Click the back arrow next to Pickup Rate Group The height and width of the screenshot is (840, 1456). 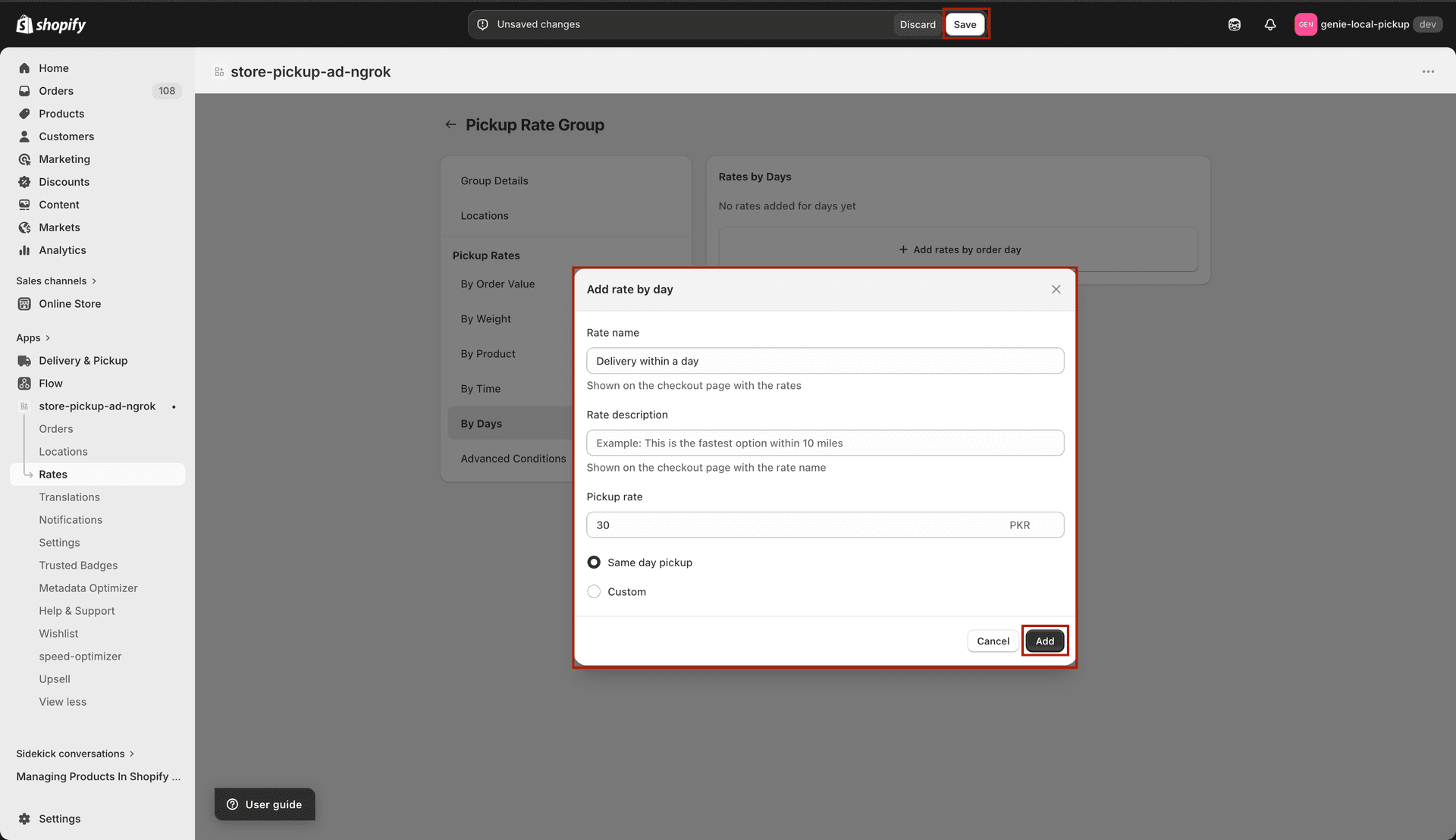(450, 125)
